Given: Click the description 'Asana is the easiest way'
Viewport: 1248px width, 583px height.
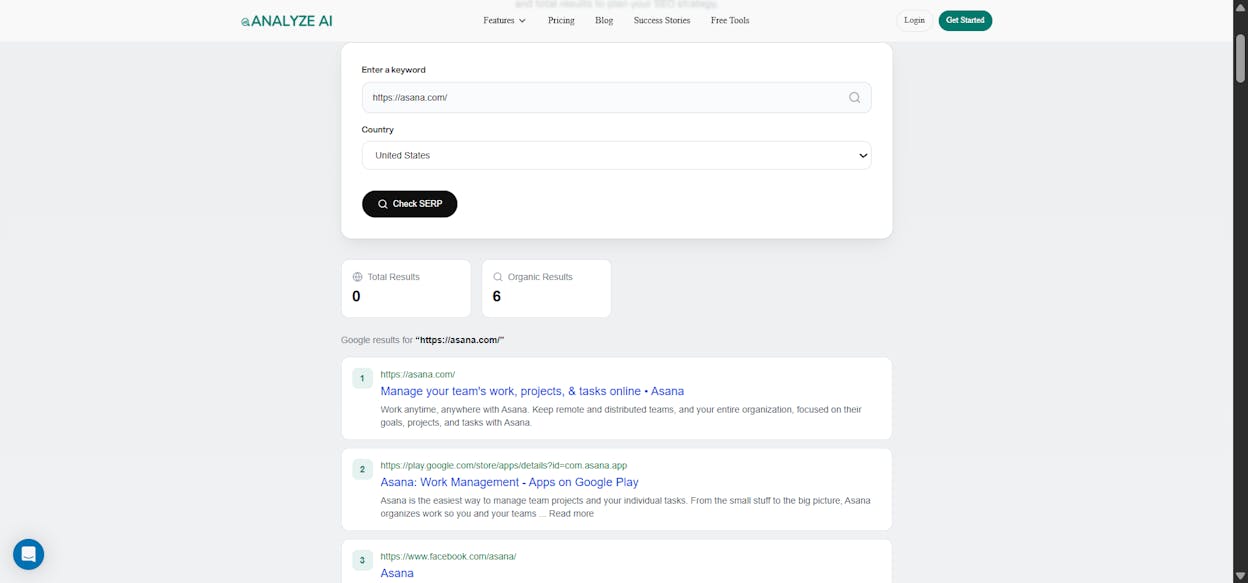Looking at the screenshot, I should point(625,507).
